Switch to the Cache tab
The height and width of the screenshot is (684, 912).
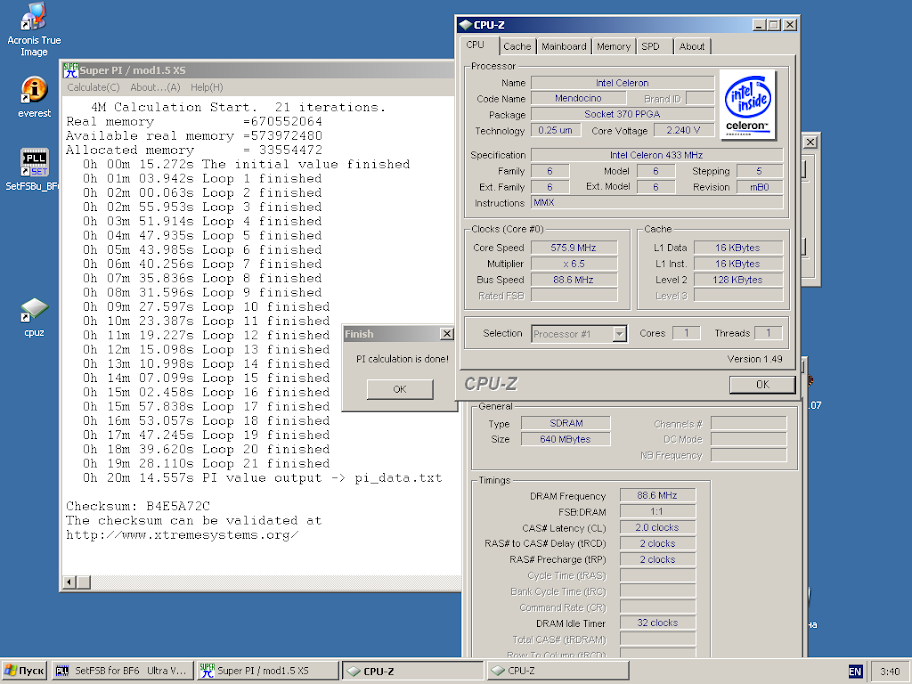(x=517, y=46)
